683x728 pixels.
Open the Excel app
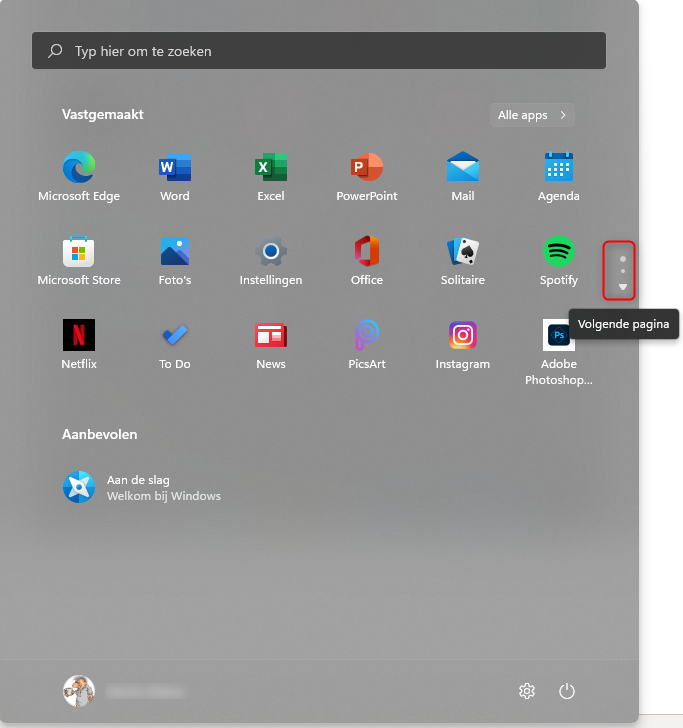point(271,176)
